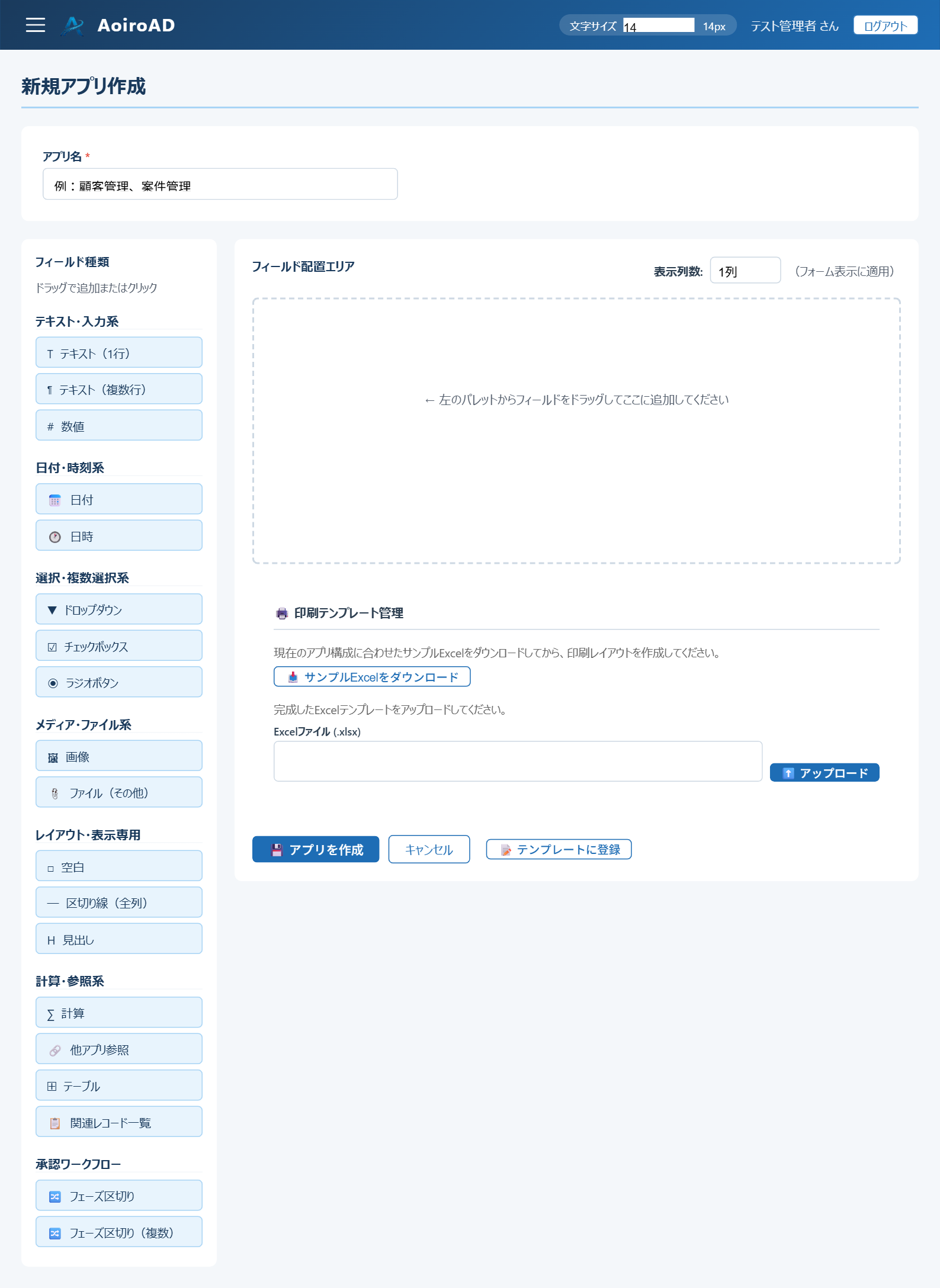Add a フェーズ区切り（複数） field
Screen dimensions: 940x1288
[x=119, y=1232]
